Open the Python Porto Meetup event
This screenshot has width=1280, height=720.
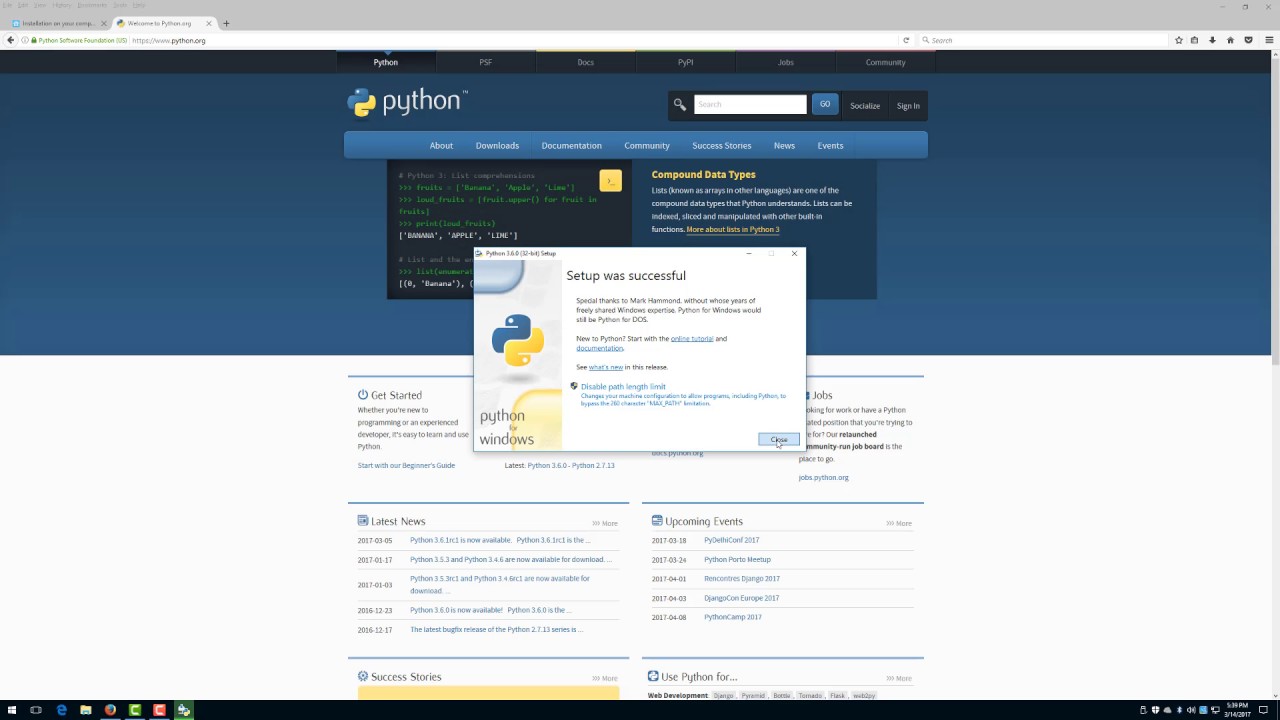click(x=737, y=559)
